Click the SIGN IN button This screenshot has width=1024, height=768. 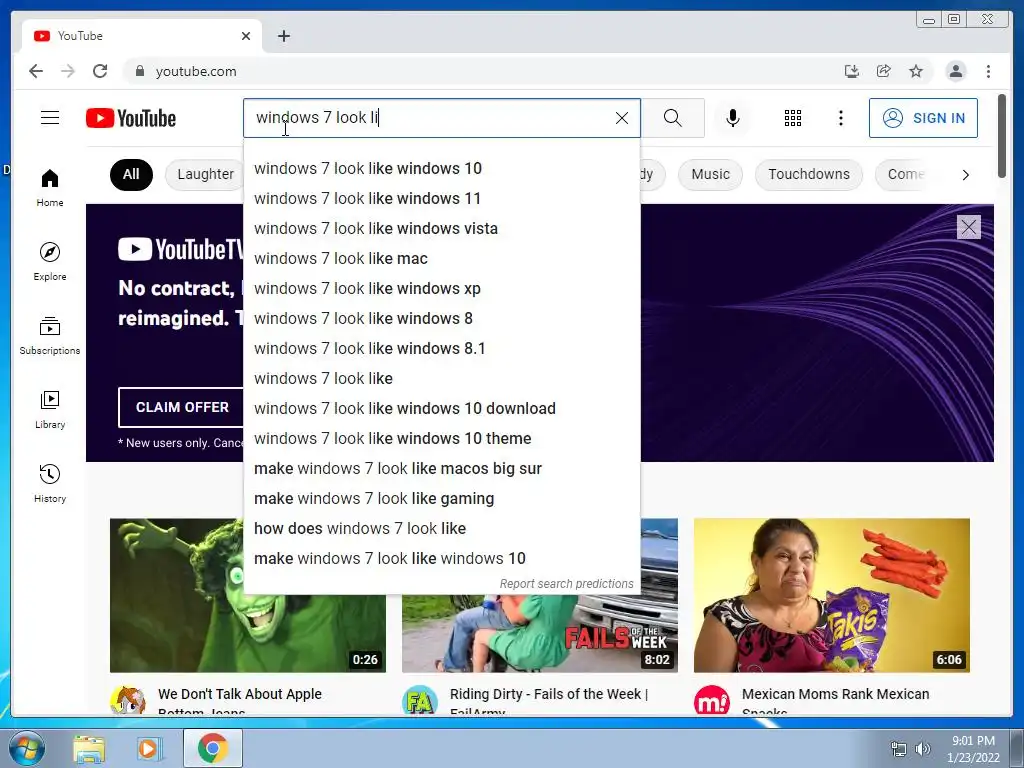[x=923, y=118]
